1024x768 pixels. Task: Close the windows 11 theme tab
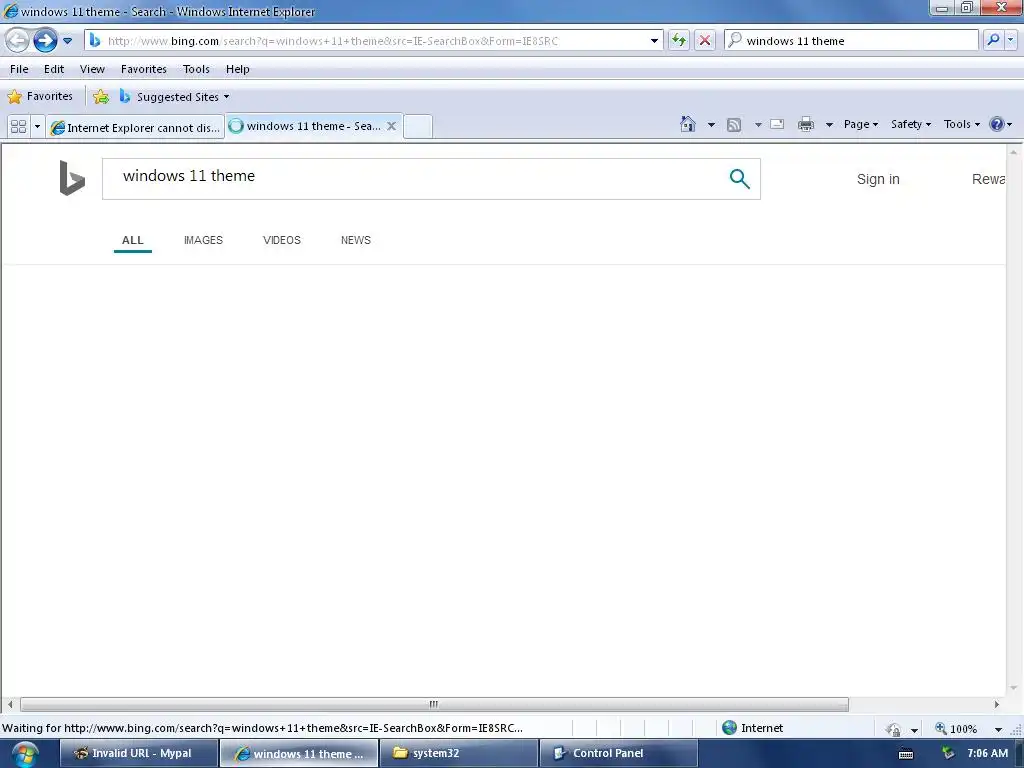(391, 126)
